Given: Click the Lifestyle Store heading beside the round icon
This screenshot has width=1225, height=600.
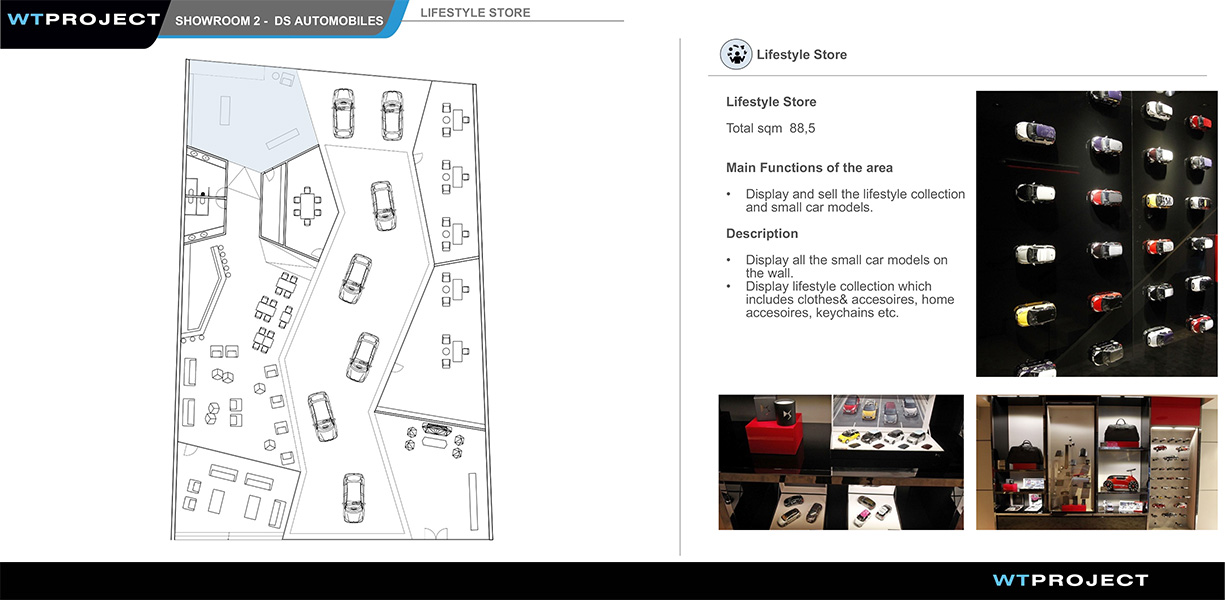Looking at the screenshot, I should click(802, 55).
